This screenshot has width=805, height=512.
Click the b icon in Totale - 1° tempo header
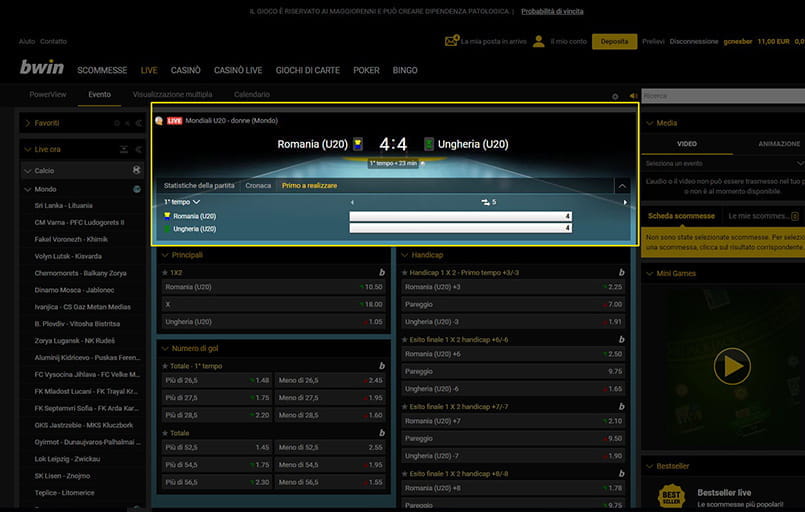click(x=381, y=366)
